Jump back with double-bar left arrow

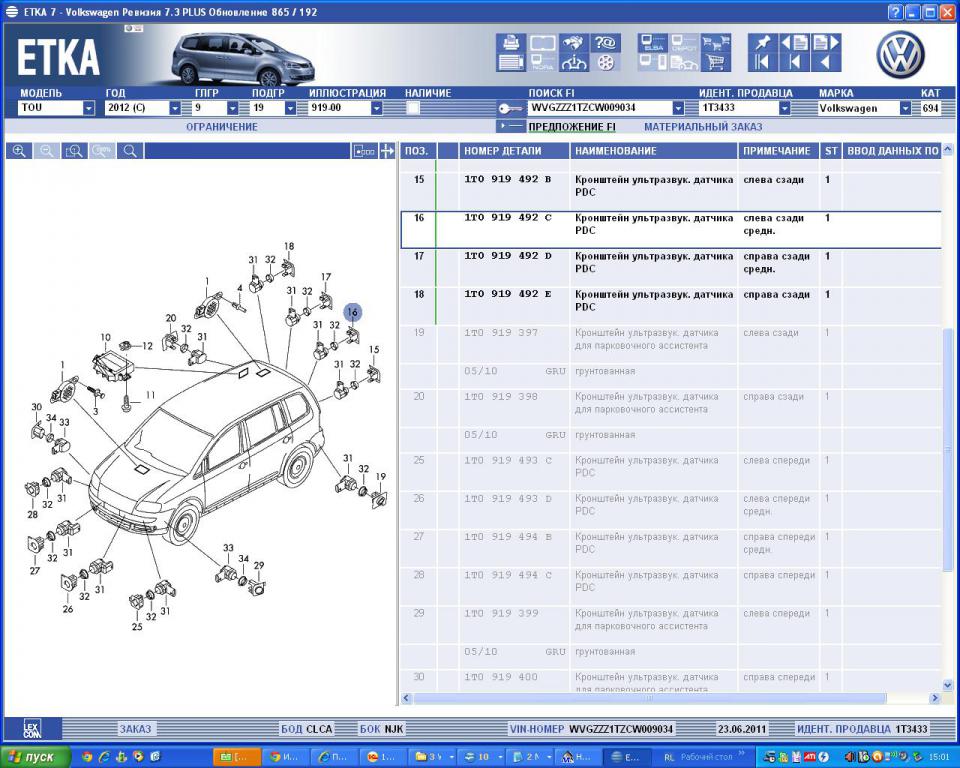[762, 62]
